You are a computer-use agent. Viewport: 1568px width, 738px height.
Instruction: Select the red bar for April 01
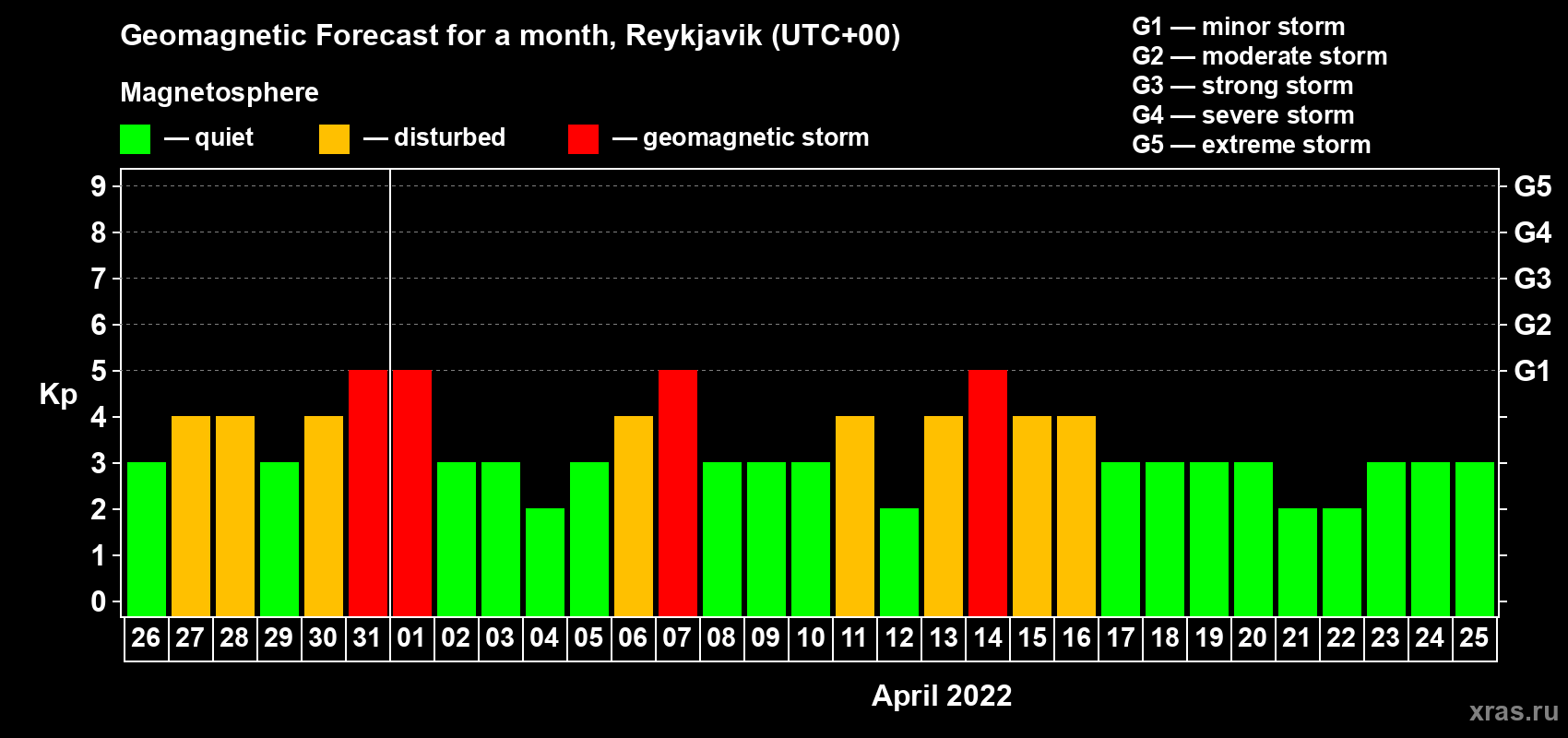click(412, 493)
